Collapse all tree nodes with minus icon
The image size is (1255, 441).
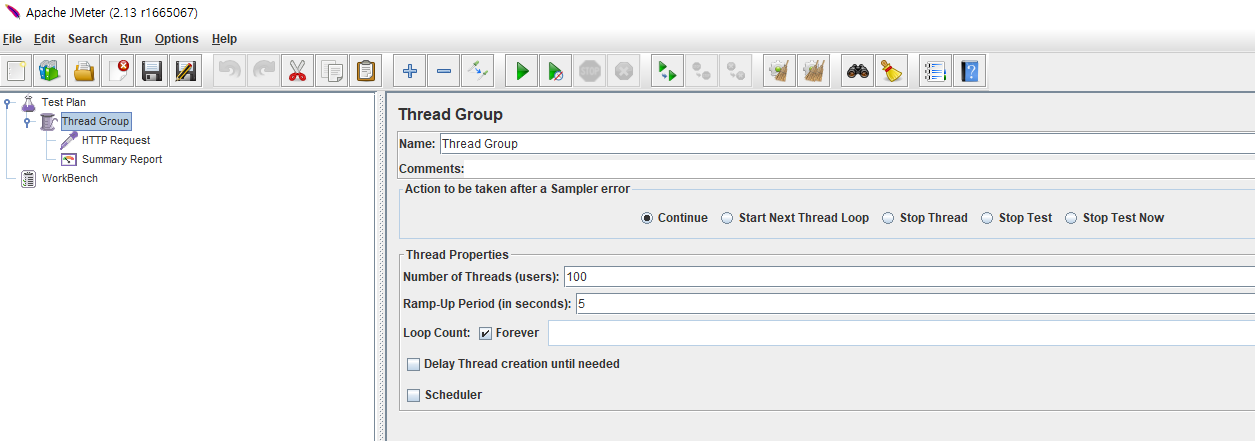coord(444,71)
